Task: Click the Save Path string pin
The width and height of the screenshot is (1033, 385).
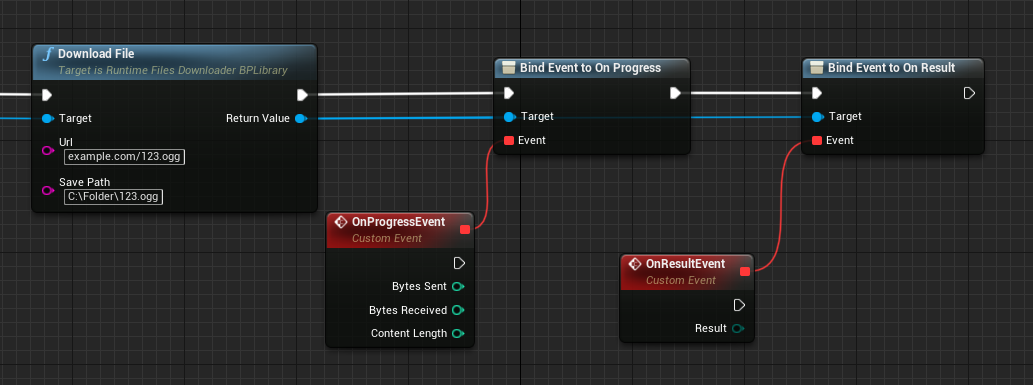Action: click(x=47, y=191)
